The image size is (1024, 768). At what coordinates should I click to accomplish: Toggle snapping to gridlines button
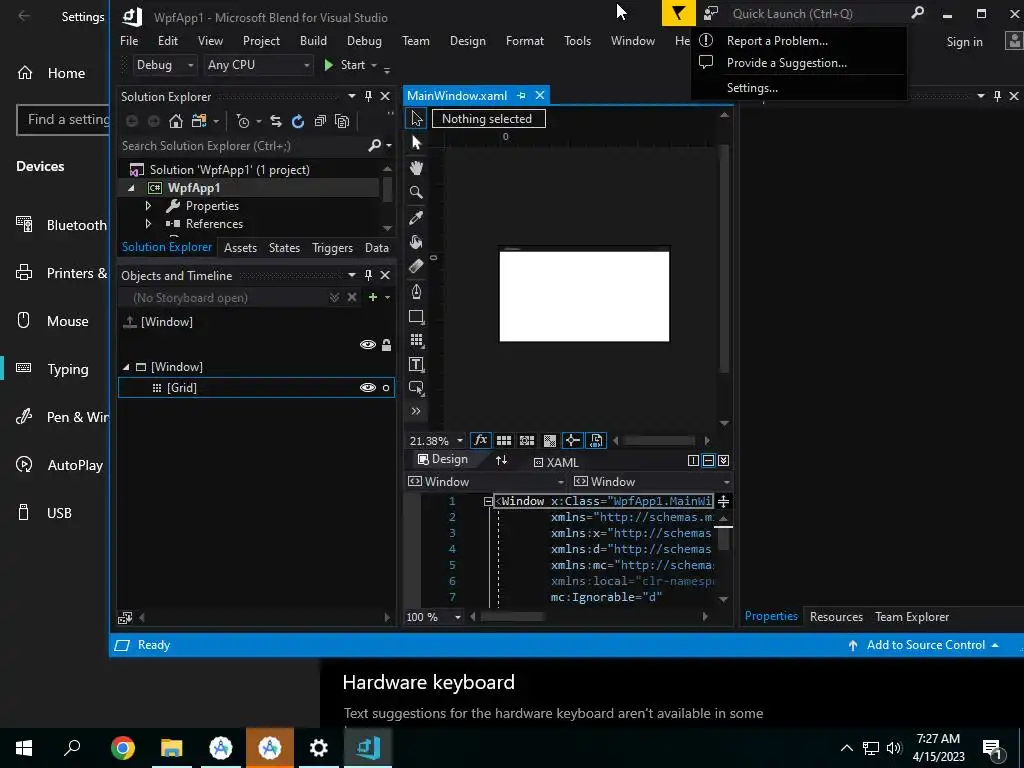click(526, 441)
